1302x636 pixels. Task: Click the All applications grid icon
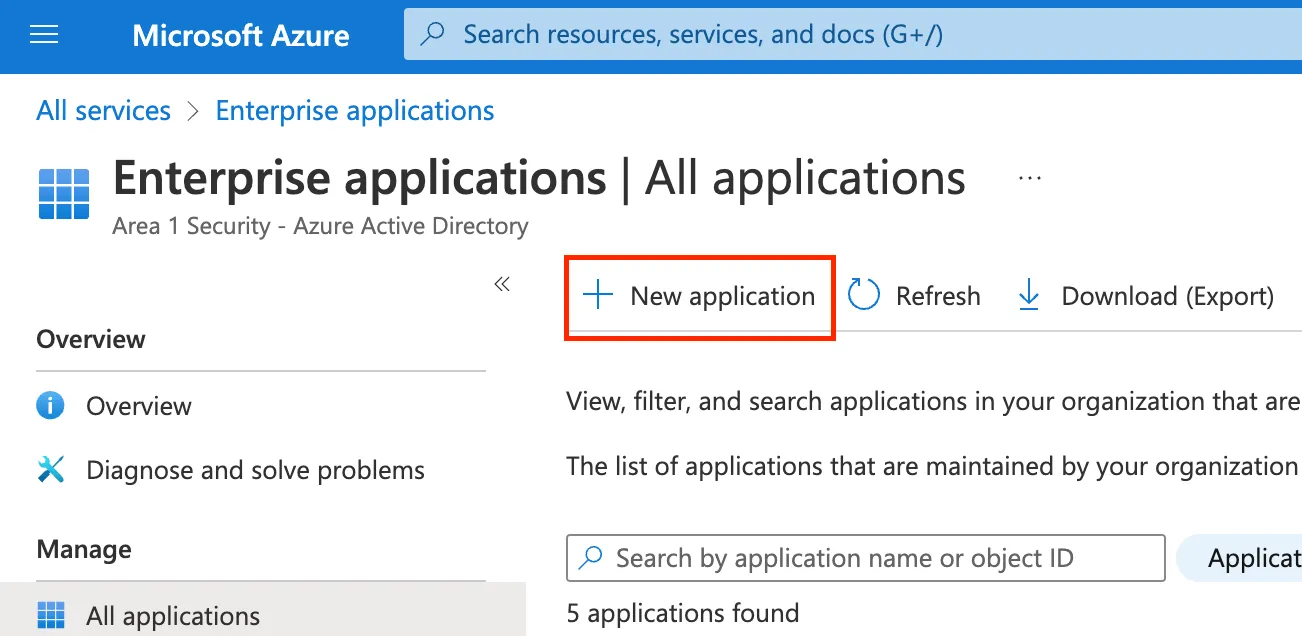tap(51, 614)
